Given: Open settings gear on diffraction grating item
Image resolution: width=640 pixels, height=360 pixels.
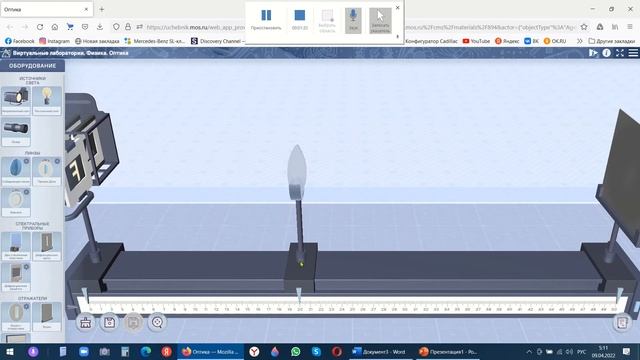Looking at the screenshot, I should (x=27, y=267).
